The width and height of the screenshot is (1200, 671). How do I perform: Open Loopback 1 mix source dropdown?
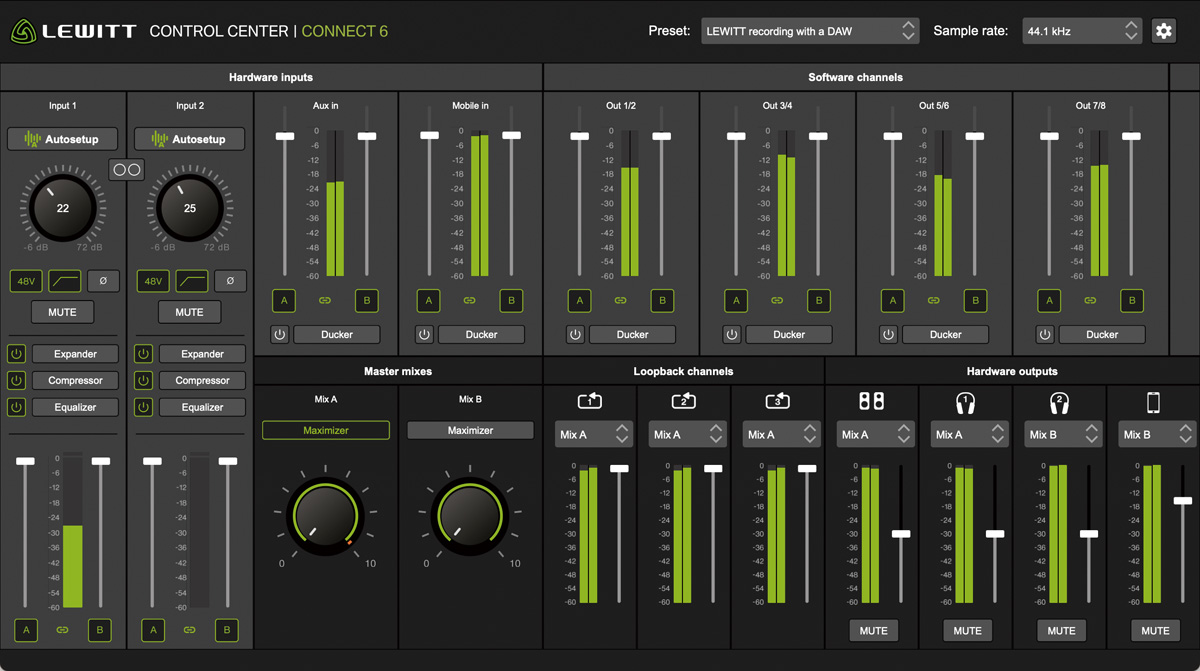click(x=594, y=434)
